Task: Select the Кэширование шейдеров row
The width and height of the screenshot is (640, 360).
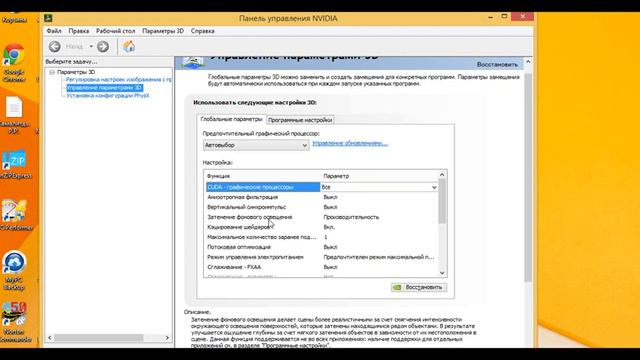Action: (322, 227)
